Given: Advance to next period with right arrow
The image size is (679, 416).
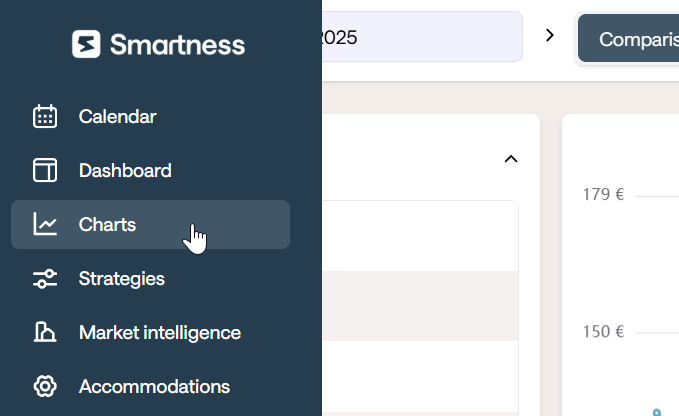Looking at the screenshot, I should [550, 35].
